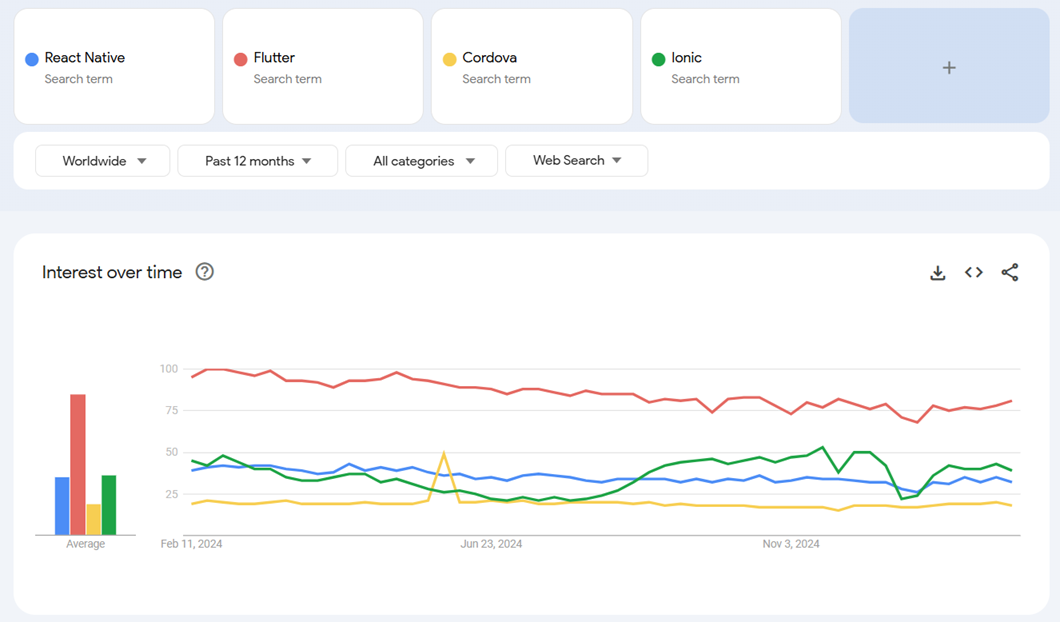Screen dimensions: 1060x622
Task: Download the interest over time data
Action: (938, 272)
